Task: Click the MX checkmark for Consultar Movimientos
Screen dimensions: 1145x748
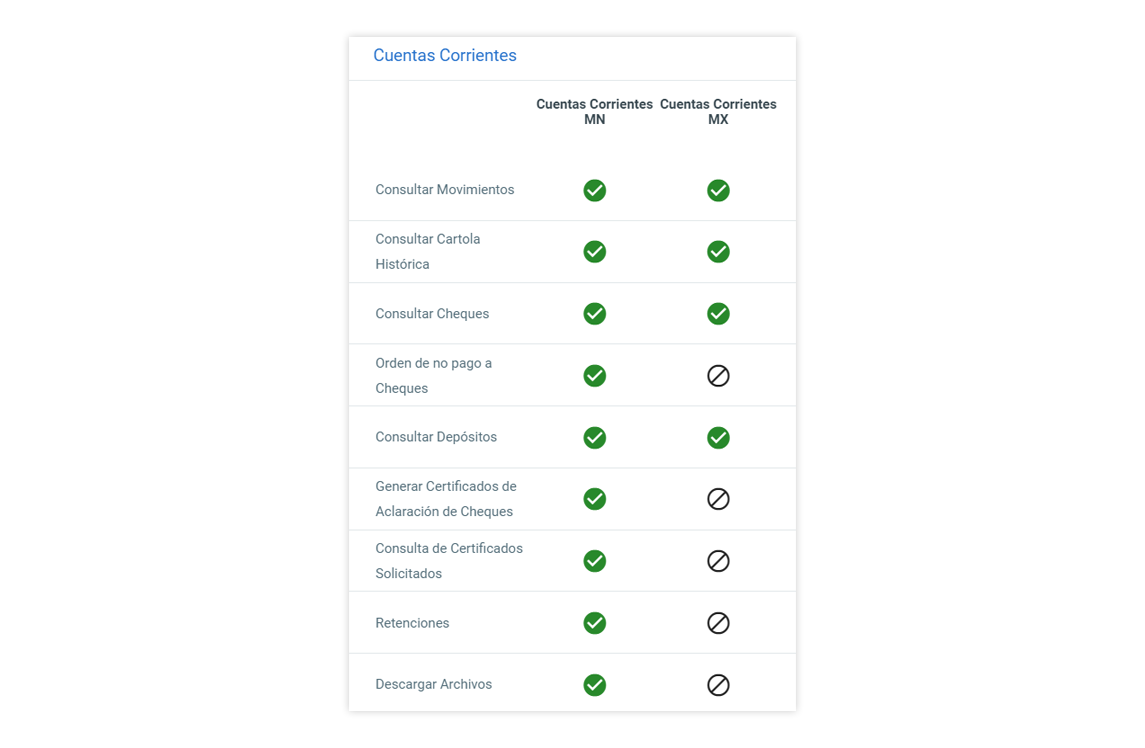Action: point(718,190)
